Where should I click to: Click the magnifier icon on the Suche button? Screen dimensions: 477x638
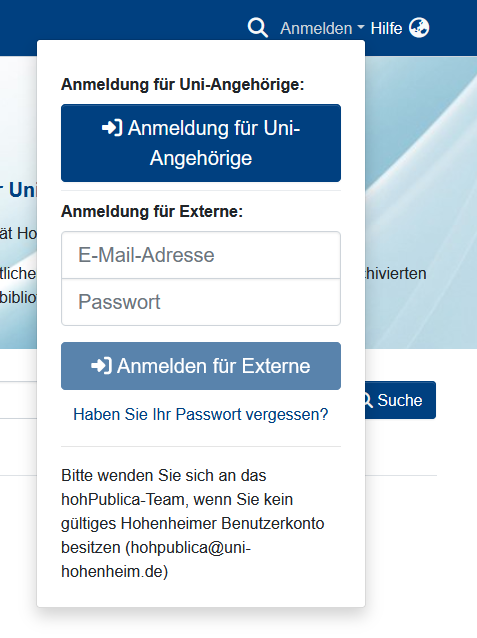[367, 400]
